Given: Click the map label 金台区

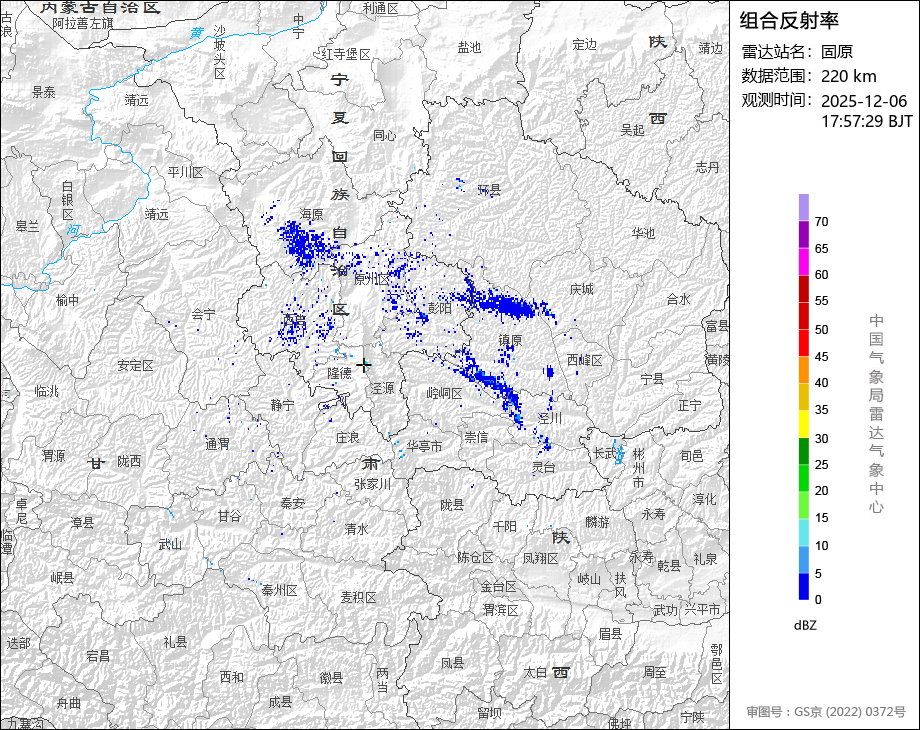Looking at the screenshot, I should click(x=498, y=586).
